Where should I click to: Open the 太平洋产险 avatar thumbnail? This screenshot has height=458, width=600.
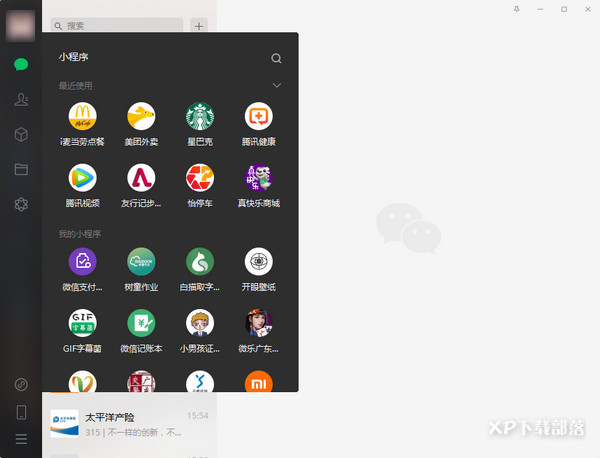64,424
